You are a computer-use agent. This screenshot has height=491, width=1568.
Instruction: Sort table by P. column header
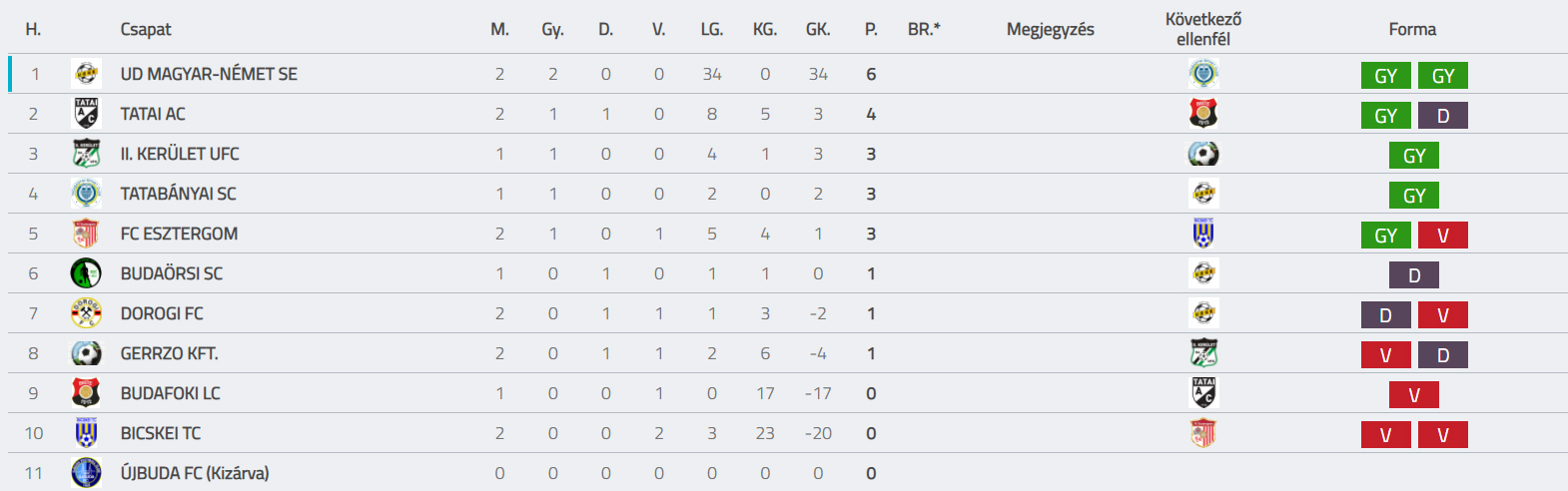871,29
